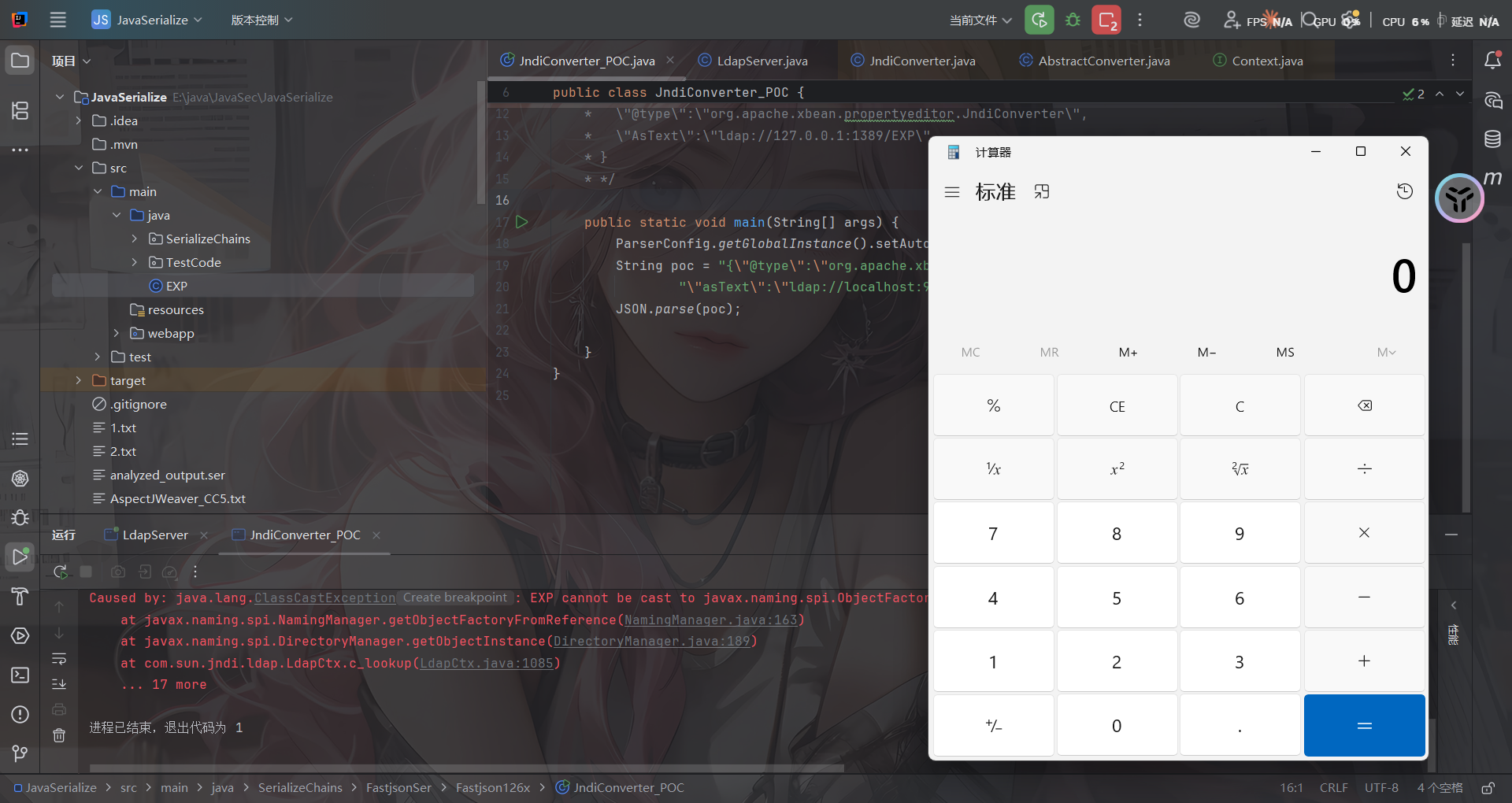Image resolution: width=1512 pixels, height=803 pixels.
Task: Open calculator history icon
Action: click(1404, 191)
